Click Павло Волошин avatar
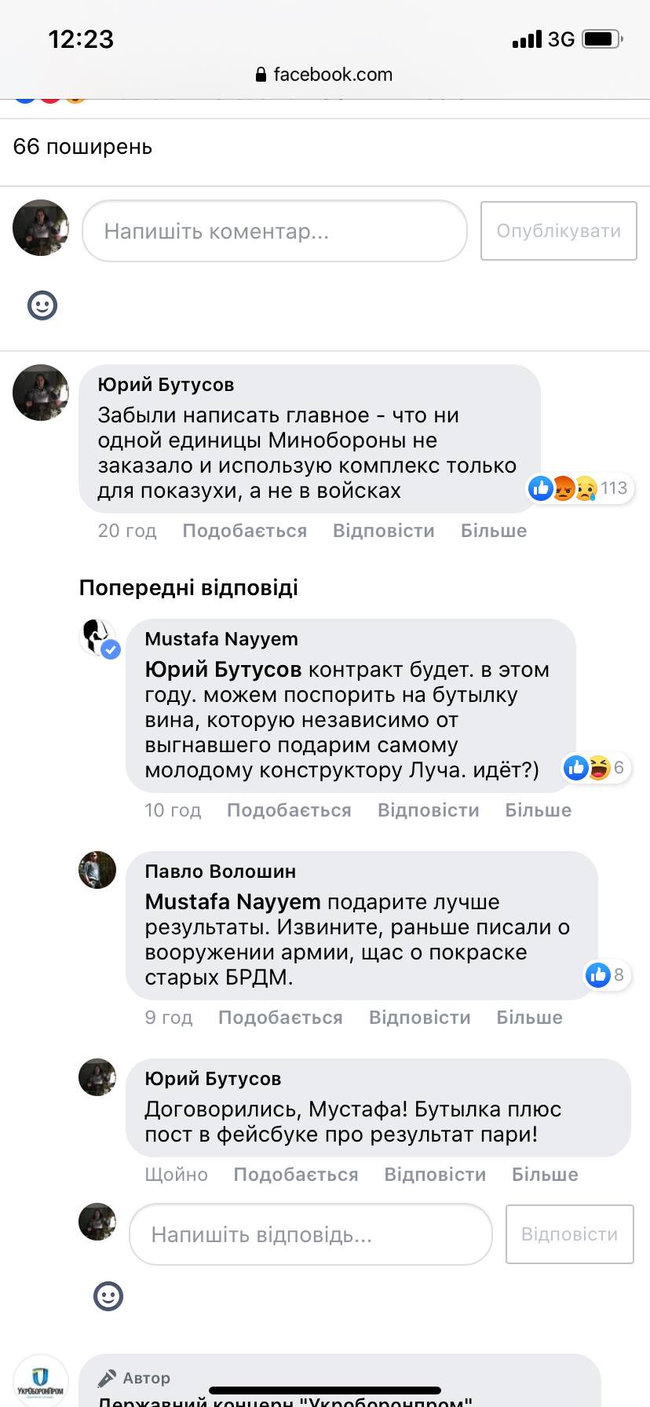 pos(96,869)
